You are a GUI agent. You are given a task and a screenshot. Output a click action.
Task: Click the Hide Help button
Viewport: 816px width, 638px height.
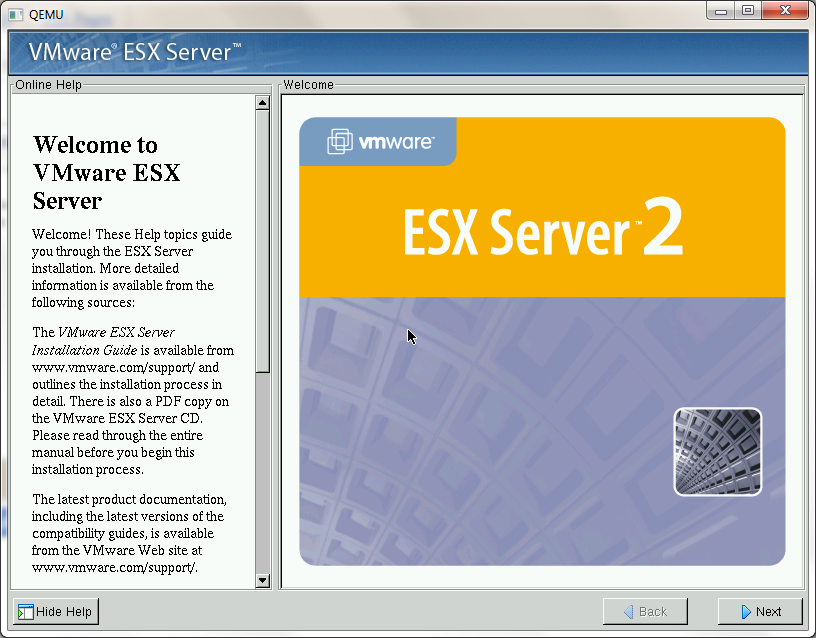pyautogui.click(x=55, y=611)
